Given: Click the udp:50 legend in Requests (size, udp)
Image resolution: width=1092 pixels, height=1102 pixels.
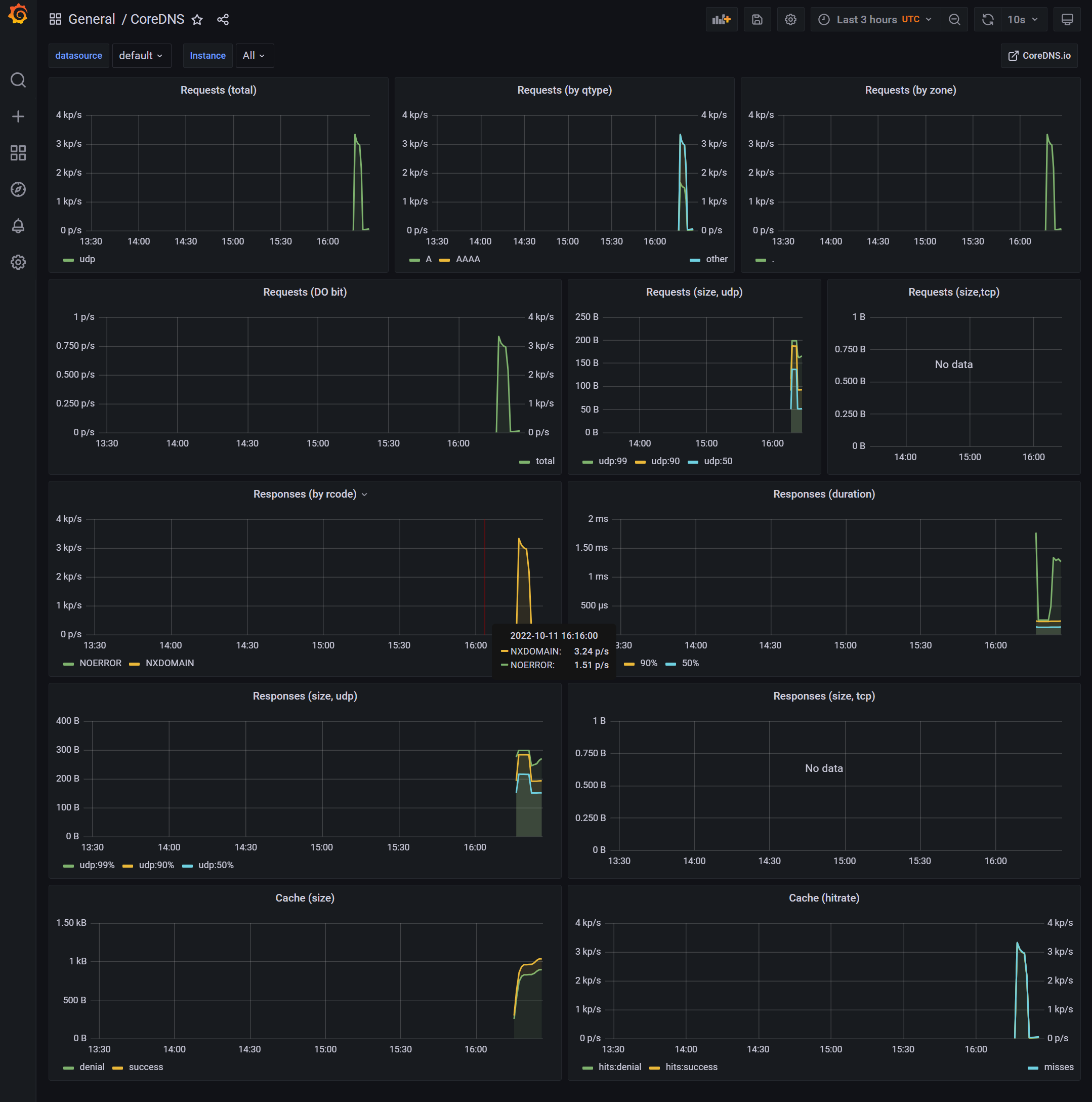Looking at the screenshot, I should pos(718,461).
